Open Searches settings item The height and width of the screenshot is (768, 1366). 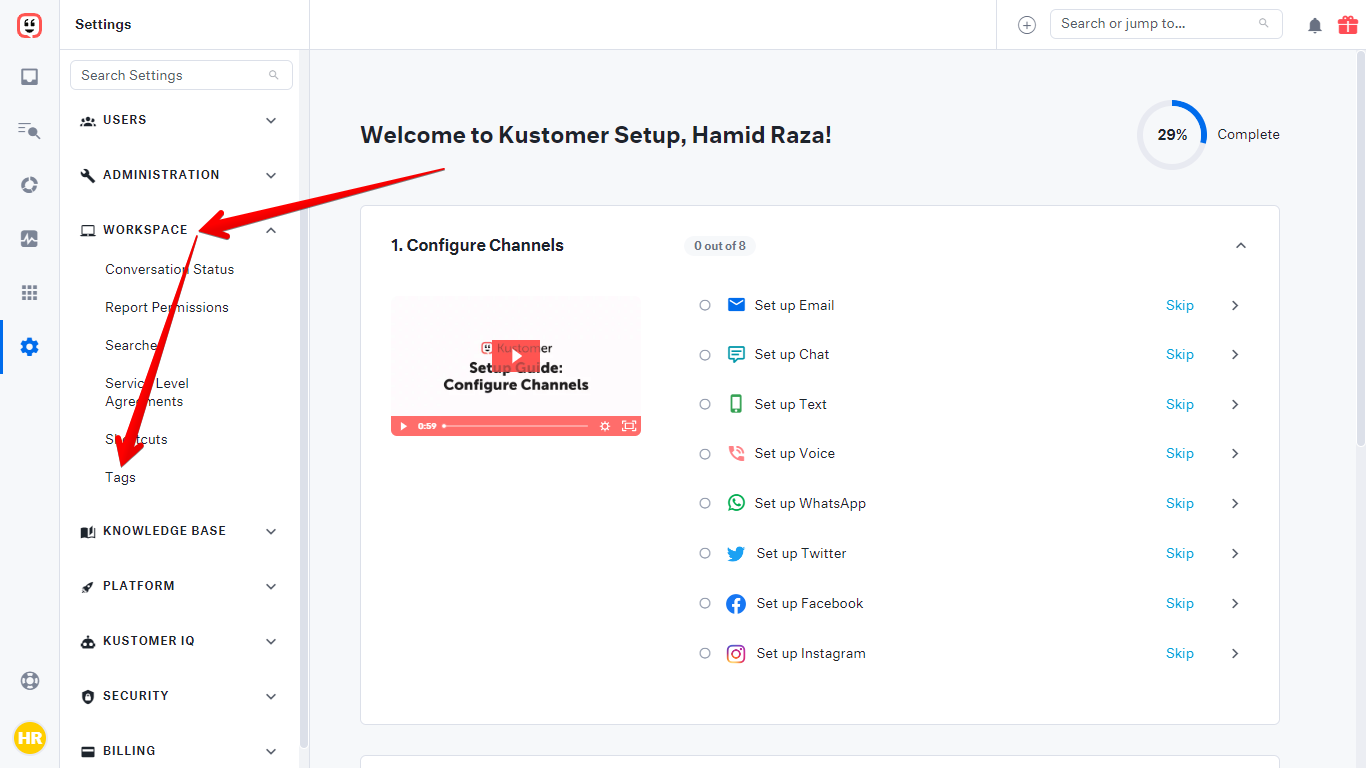point(134,345)
